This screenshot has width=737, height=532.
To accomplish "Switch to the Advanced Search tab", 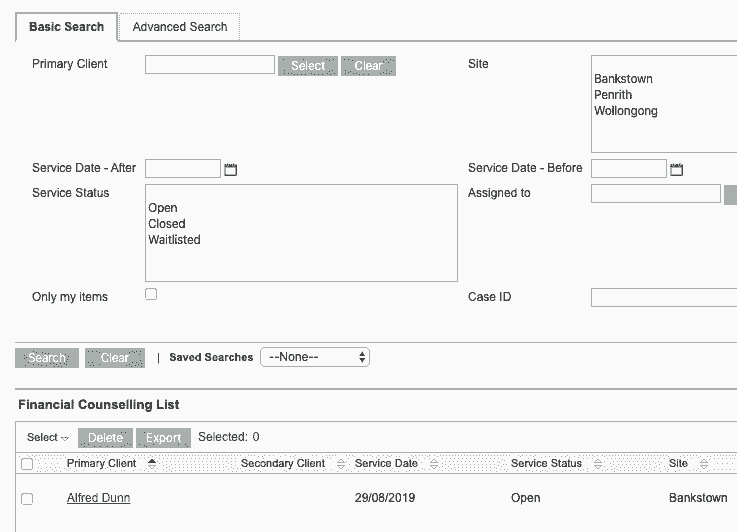I will [x=180, y=27].
